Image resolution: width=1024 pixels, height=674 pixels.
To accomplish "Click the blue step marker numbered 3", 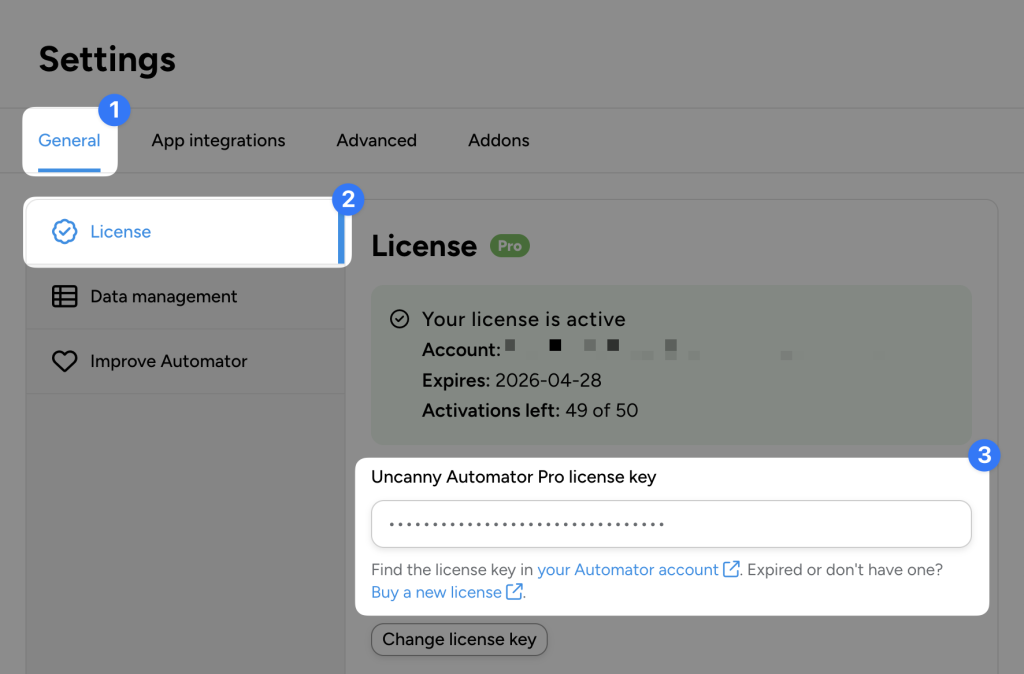I will click(985, 455).
